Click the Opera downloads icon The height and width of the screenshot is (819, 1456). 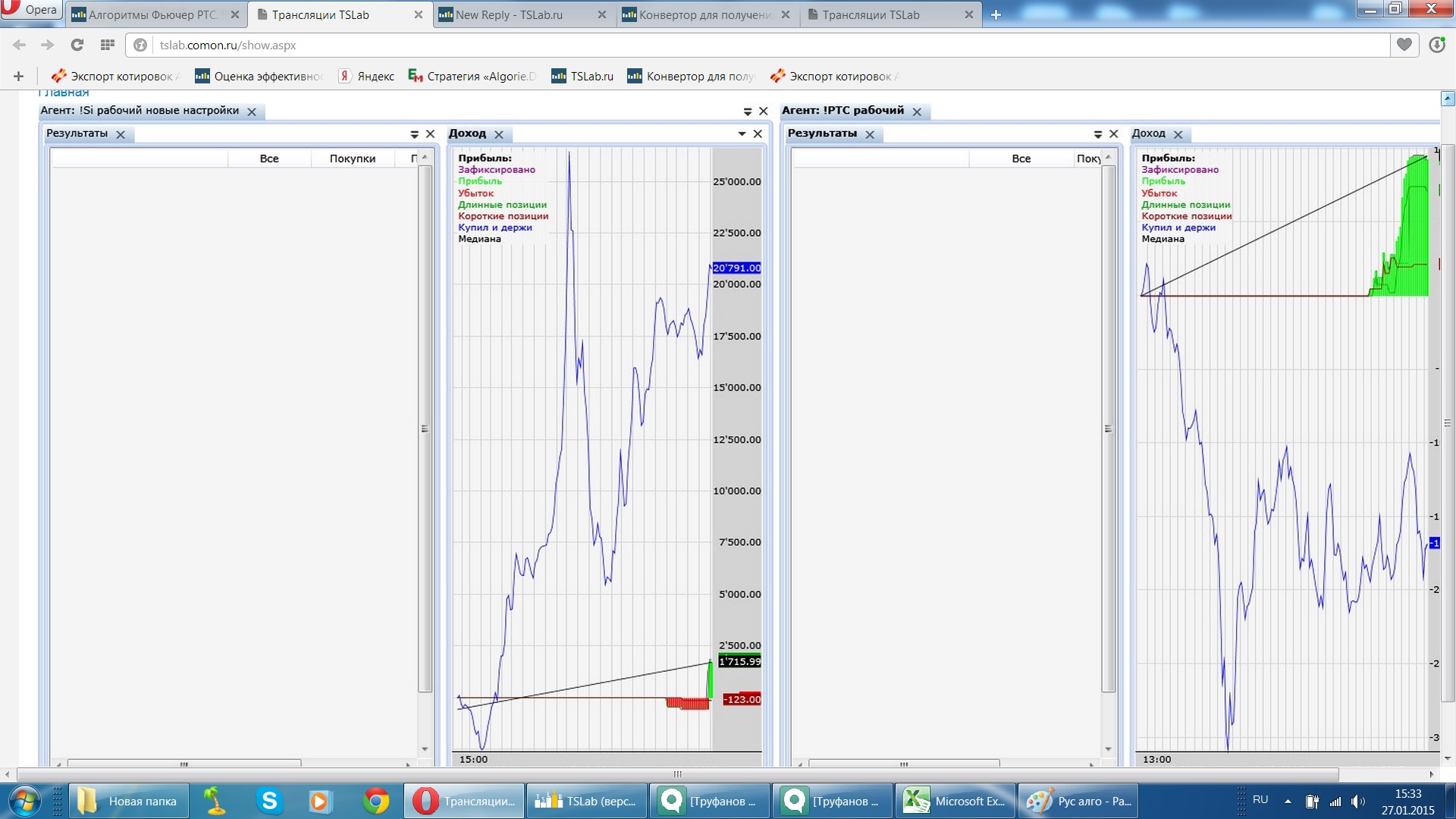coord(1436,45)
